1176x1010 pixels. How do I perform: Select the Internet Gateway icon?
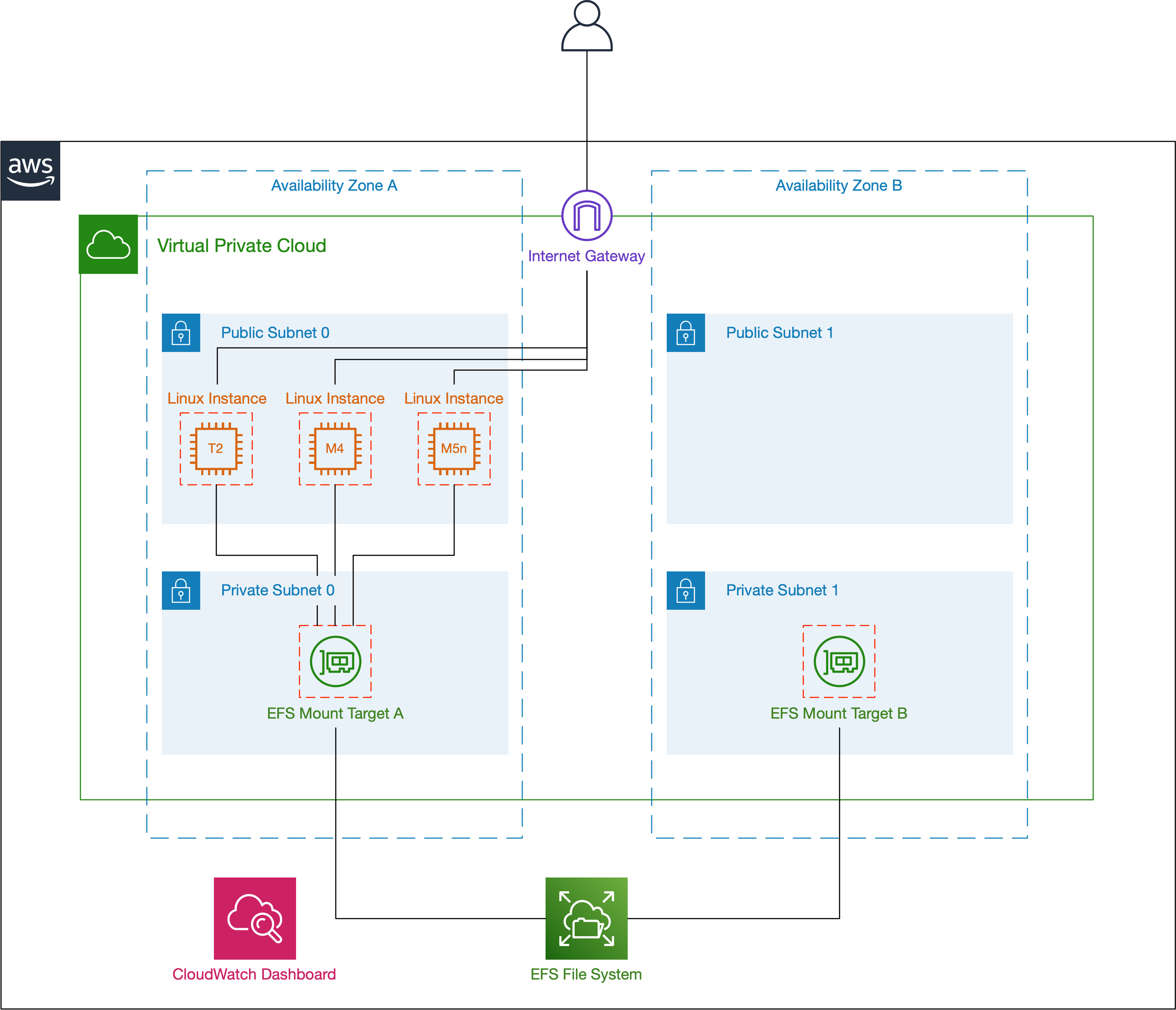pyautogui.click(x=587, y=215)
